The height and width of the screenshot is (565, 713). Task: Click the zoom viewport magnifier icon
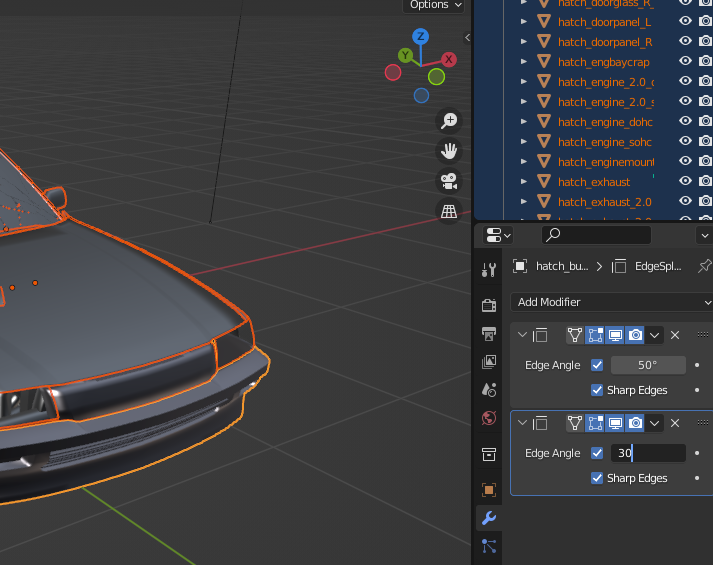point(449,121)
